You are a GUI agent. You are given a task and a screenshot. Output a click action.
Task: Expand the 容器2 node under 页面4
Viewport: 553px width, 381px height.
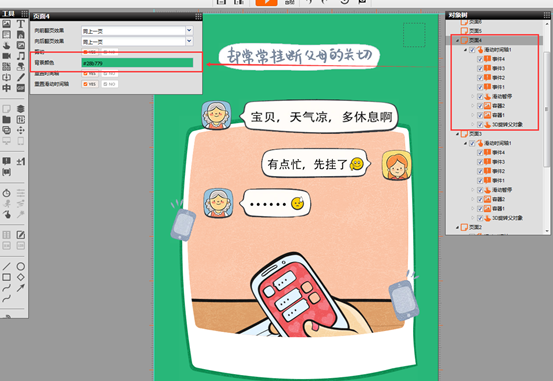(473, 106)
